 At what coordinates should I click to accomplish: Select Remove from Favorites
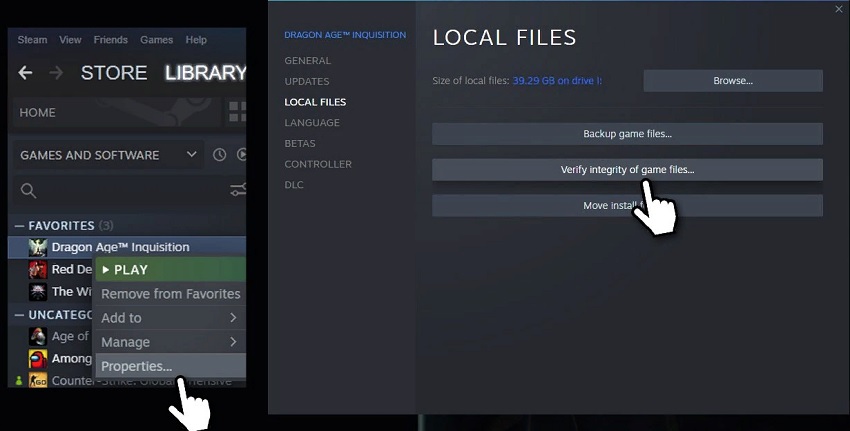pos(170,294)
